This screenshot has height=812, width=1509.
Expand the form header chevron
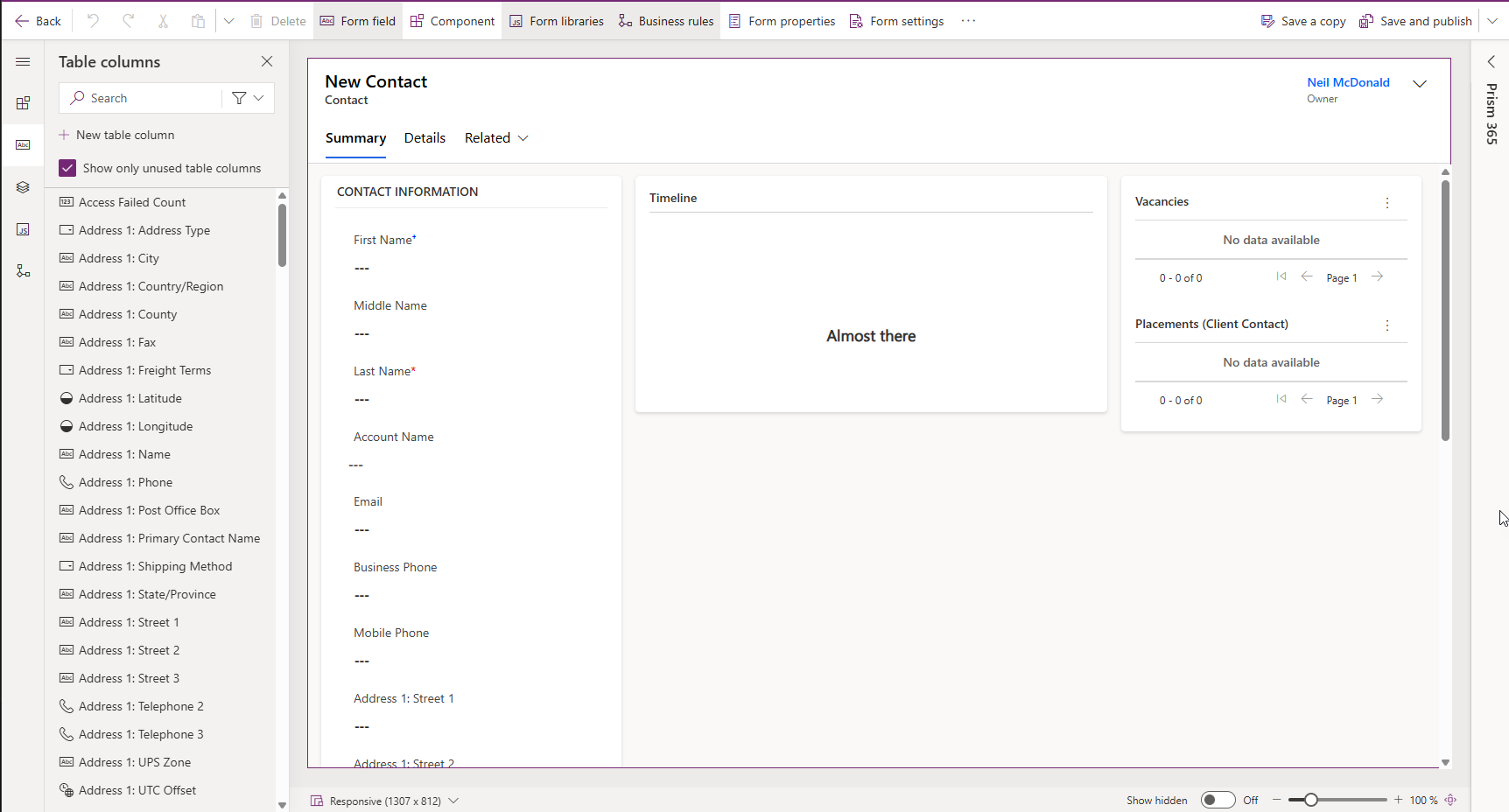coord(1420,83)
